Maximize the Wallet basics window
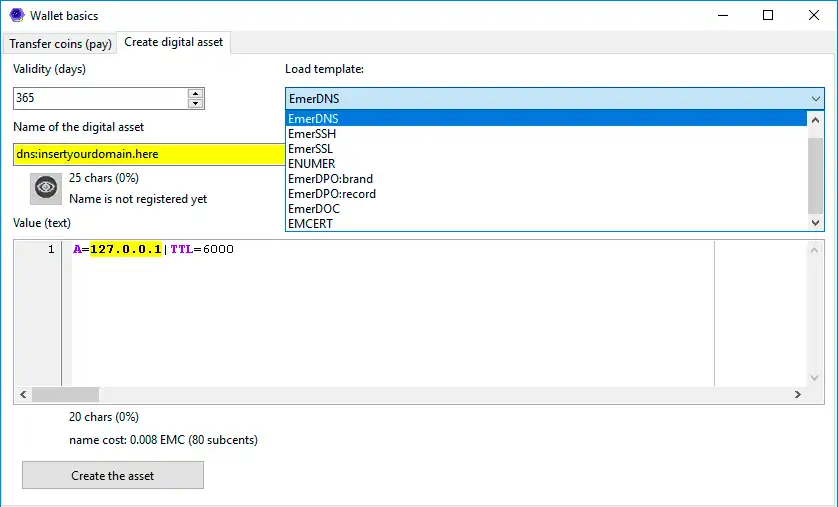This screenshot has height=507, width=838. click(768, 15)
